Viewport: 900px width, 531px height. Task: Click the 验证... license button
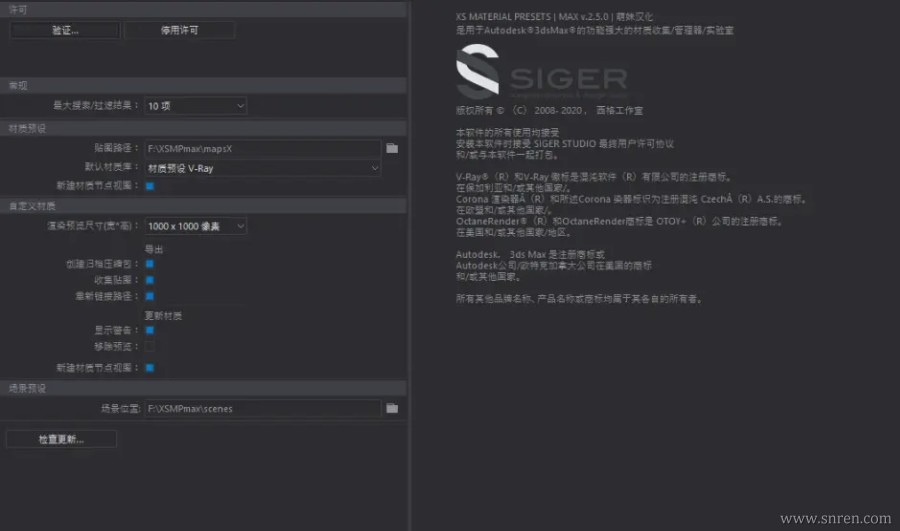click(x=65, y=30)
